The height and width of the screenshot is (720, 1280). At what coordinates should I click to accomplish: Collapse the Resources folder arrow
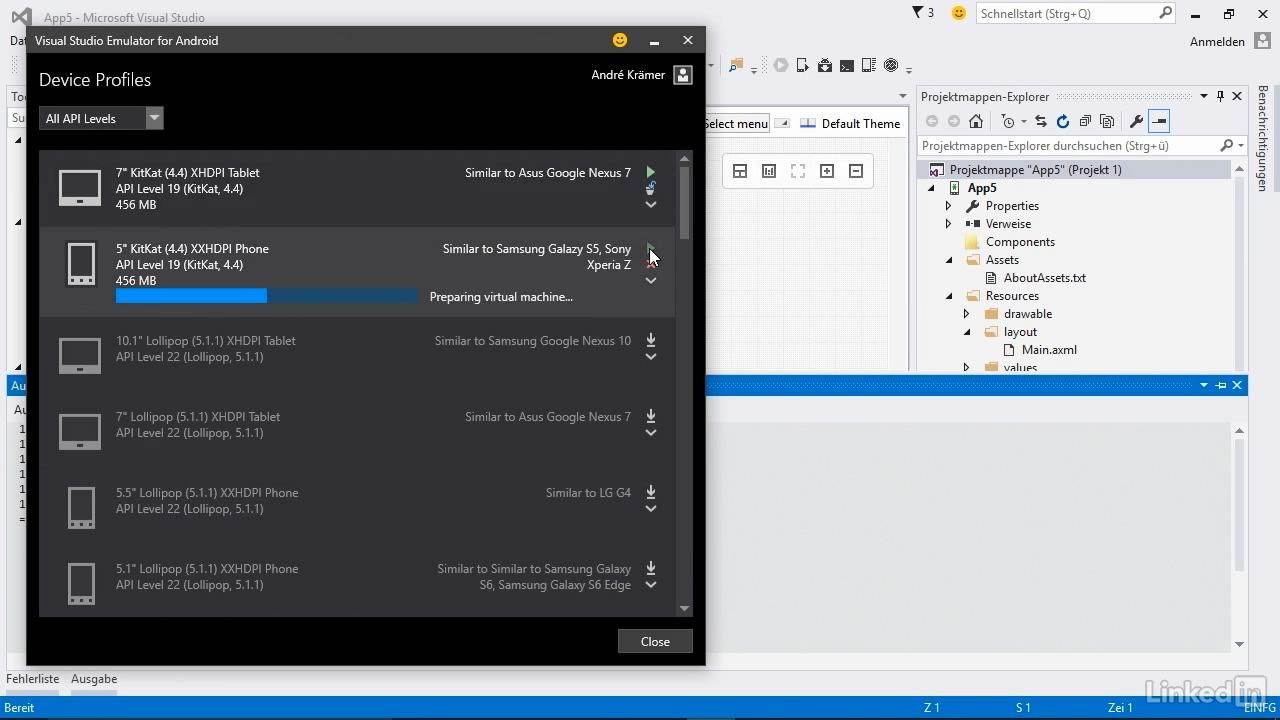tap(949, 296)
